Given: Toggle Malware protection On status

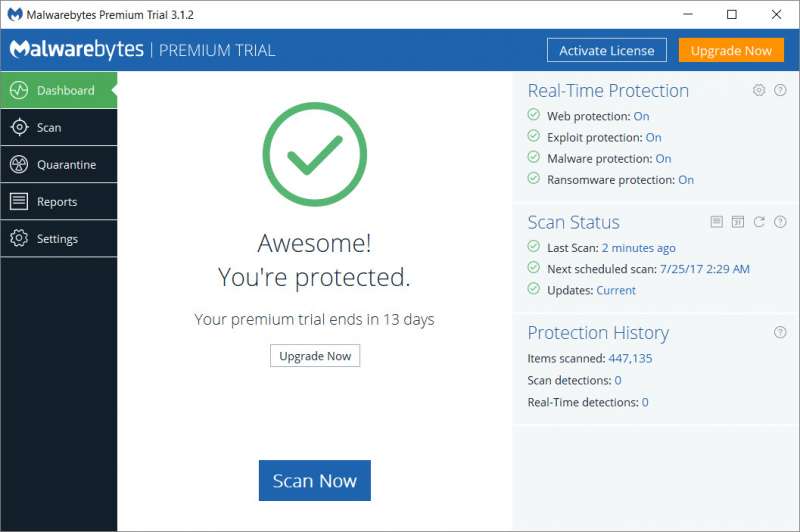Looking at the screenshot, I should coord(663,159).
